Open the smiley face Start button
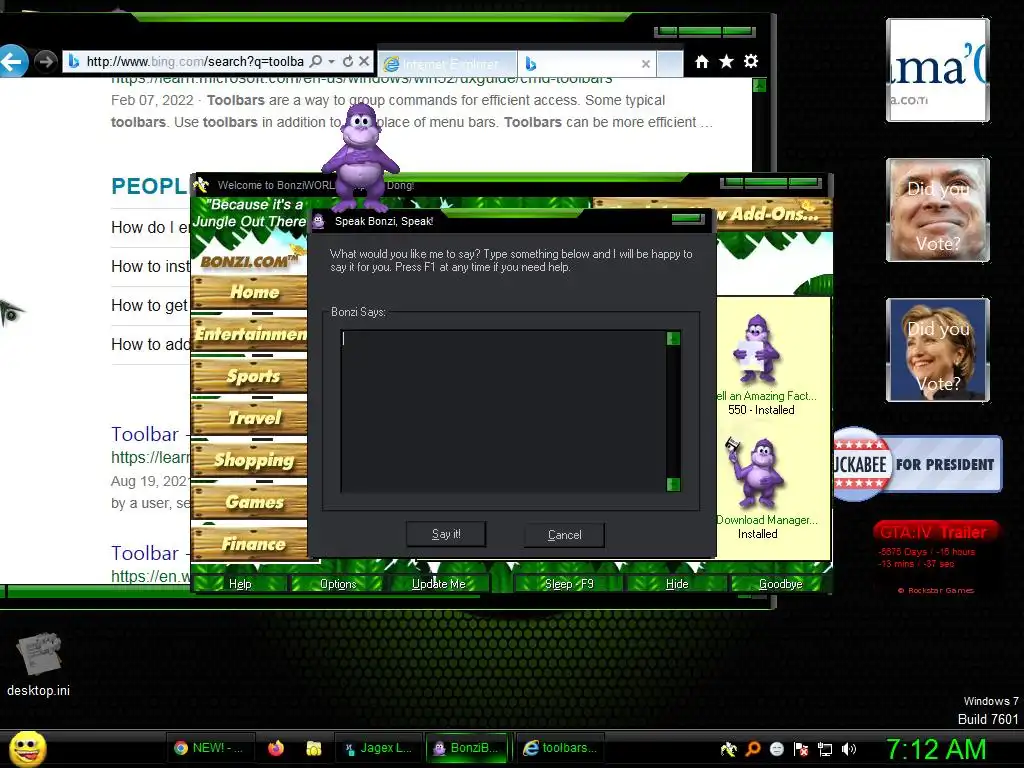The image size is (1024, 768). [x=28, y=748]
